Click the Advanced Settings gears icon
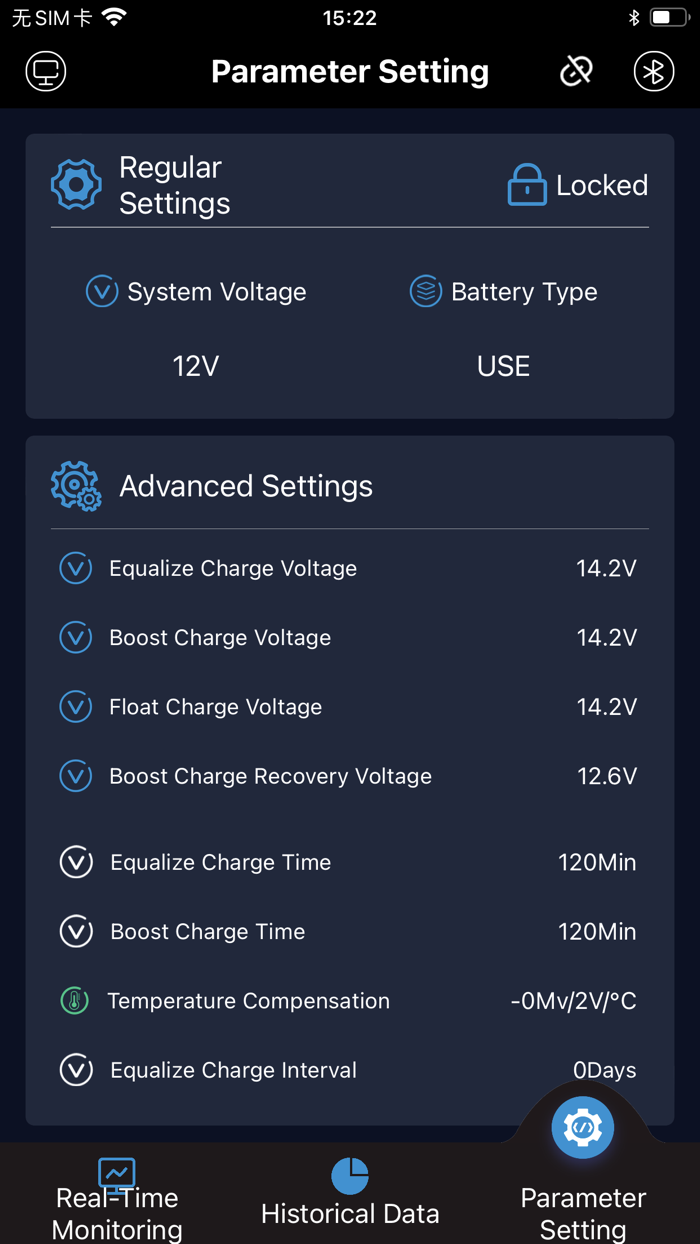The image size is (700, 1244). 76,486
